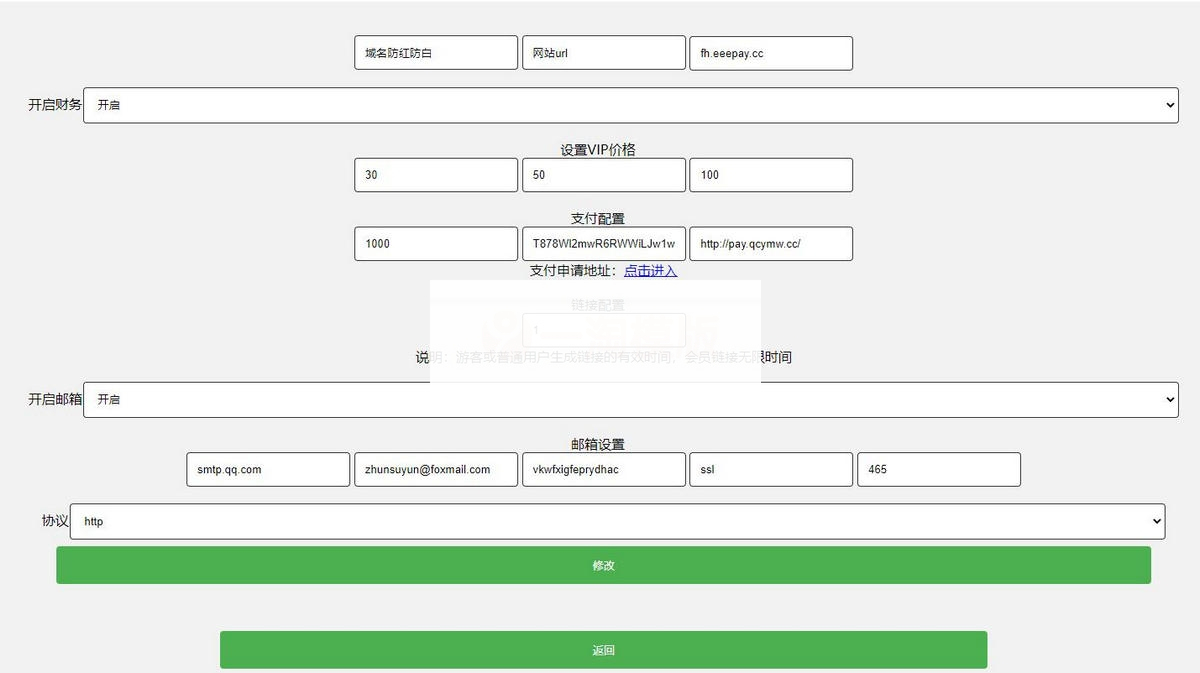1200x673 pixels.
Task: Click the green 修改 (modify) button
Action: coord(603,565)
